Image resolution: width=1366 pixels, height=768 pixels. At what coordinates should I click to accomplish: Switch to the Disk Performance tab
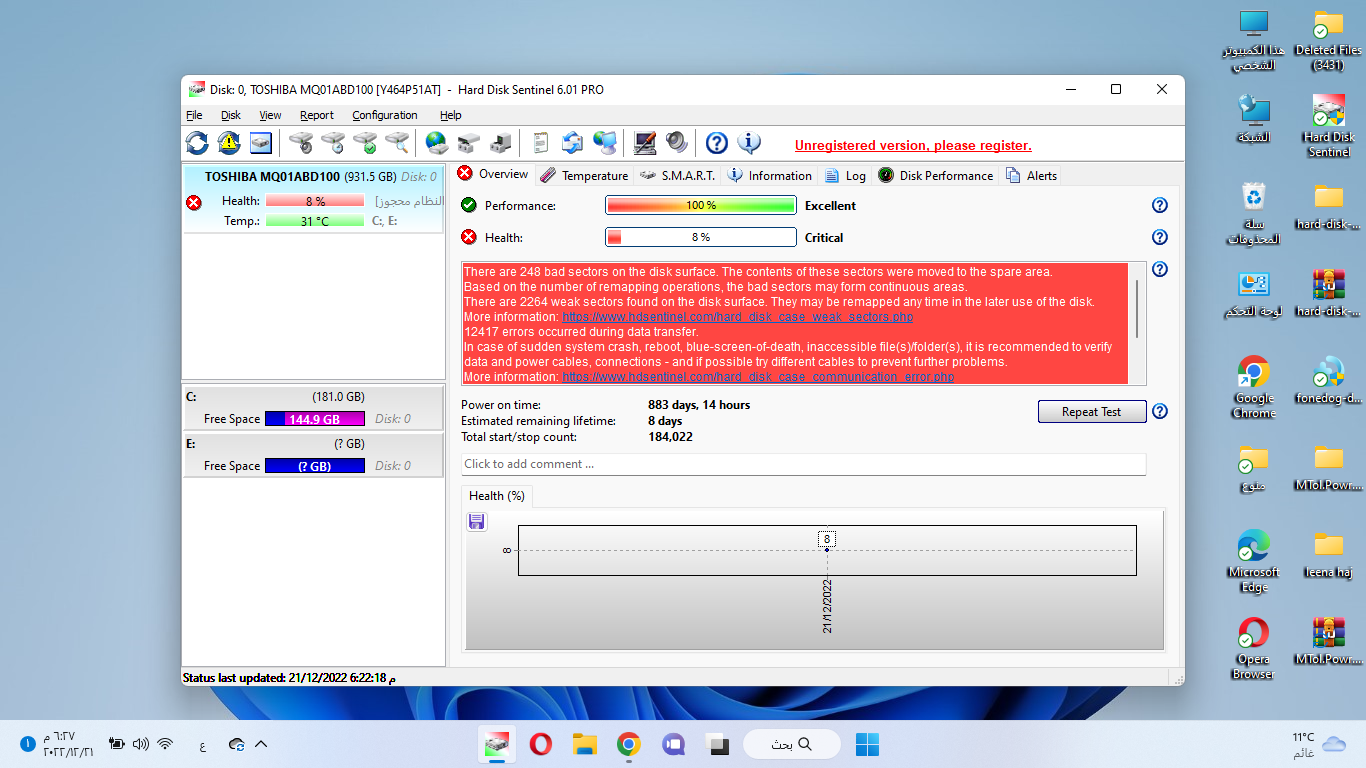[935, 175]
